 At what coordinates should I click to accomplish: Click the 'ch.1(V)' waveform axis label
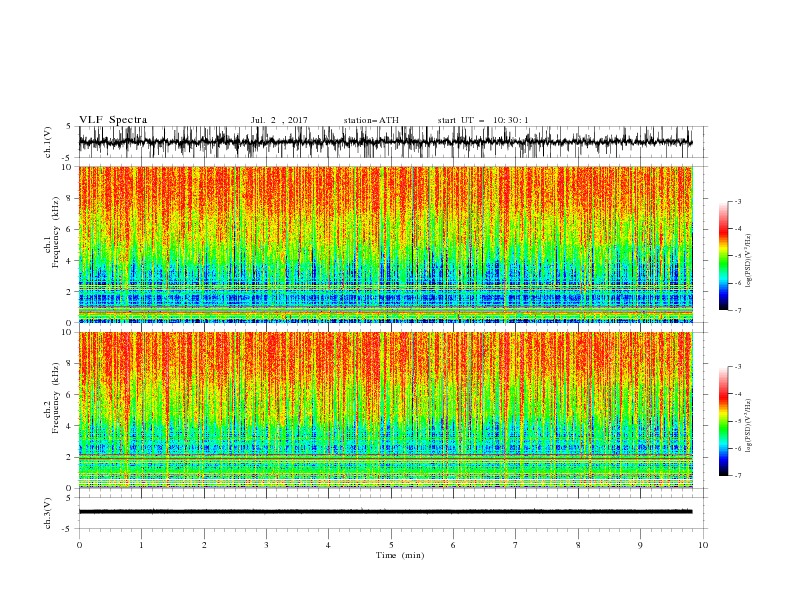tap(48, 142)
